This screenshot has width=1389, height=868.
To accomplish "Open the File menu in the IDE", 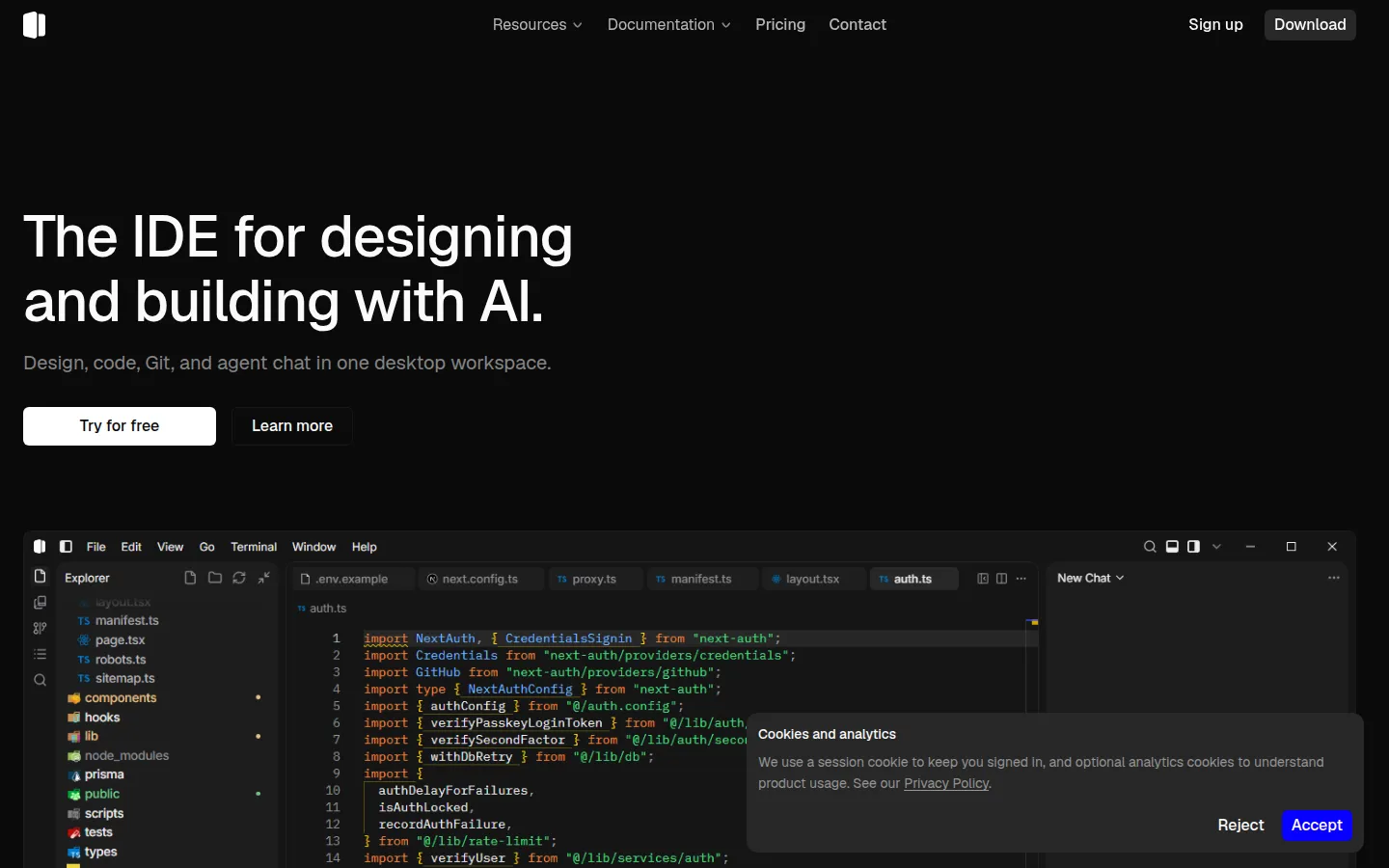I will click(x=96, y=547).
